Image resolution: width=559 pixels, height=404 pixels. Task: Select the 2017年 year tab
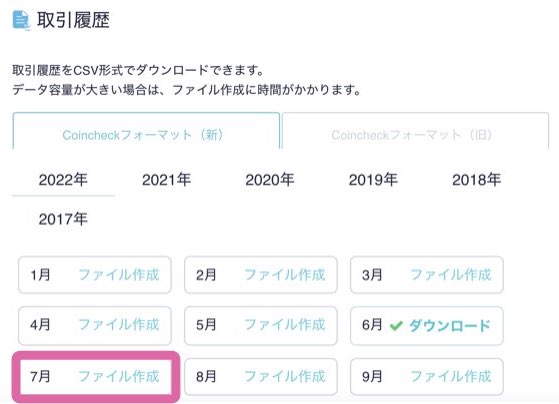(63, 219)
